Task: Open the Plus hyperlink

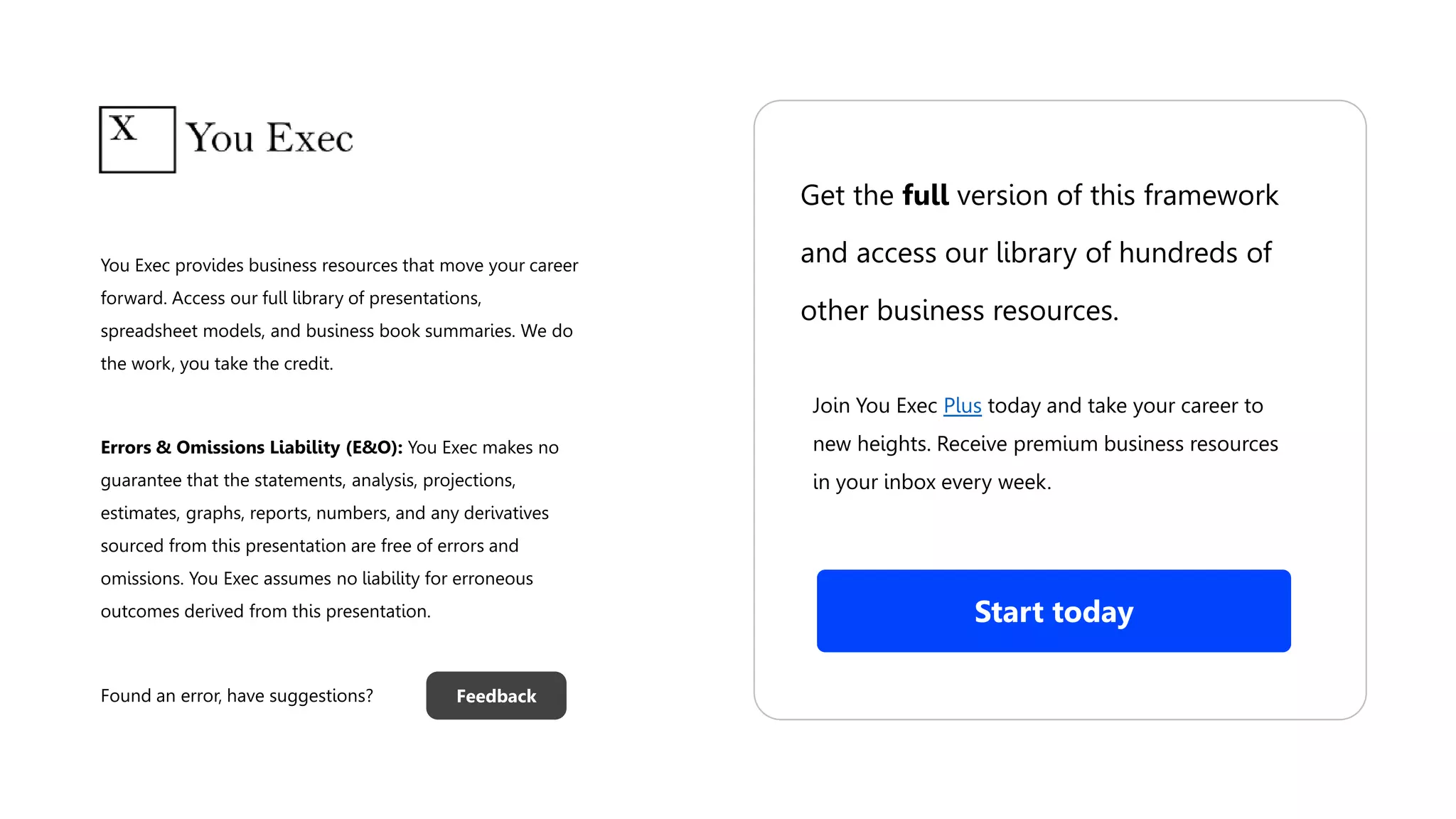Action: [x=962, y=406]
